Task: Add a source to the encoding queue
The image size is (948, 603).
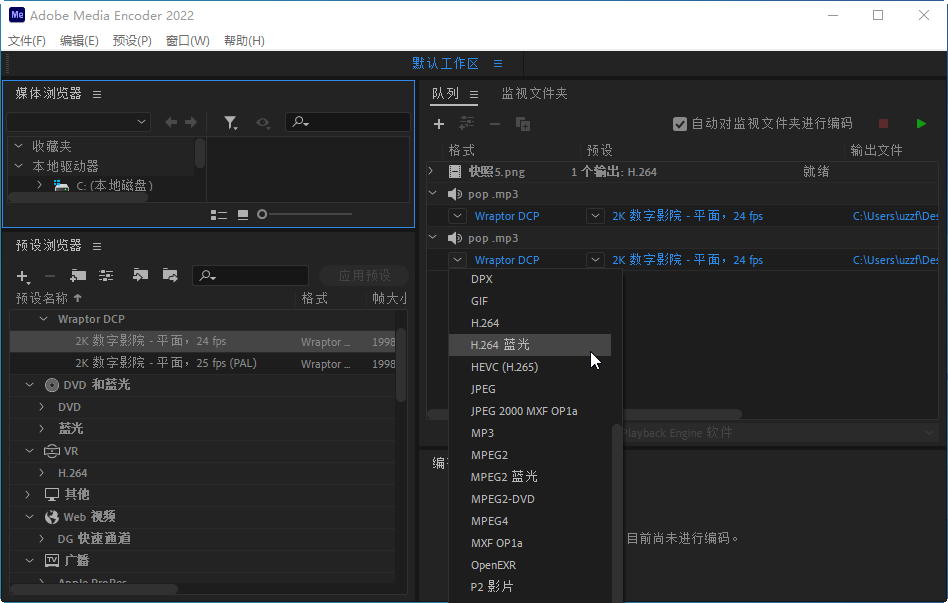Action: (438, 123)
